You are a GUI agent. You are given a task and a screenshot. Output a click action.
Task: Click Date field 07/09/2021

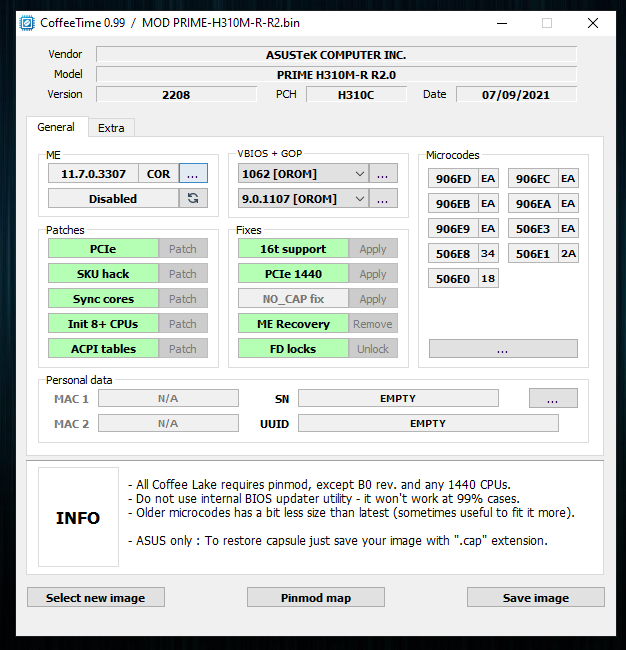click(x=516, y=95)
